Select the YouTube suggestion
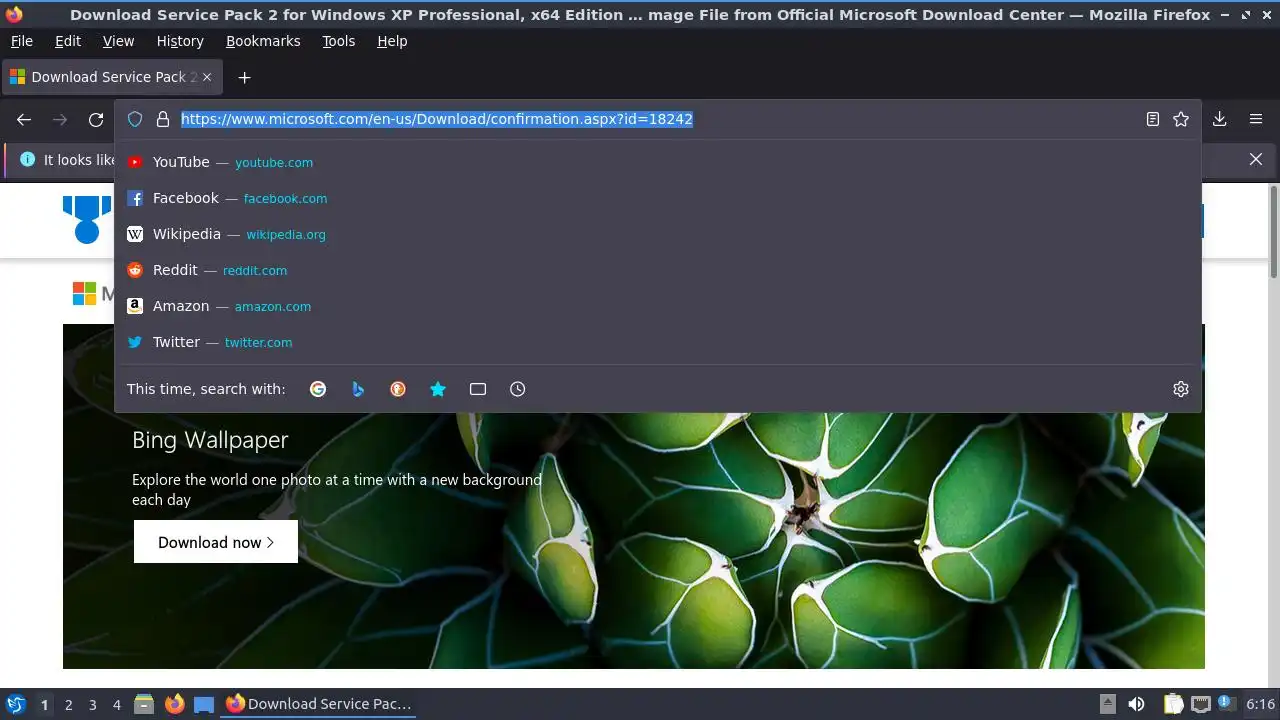 pos(658,162)
